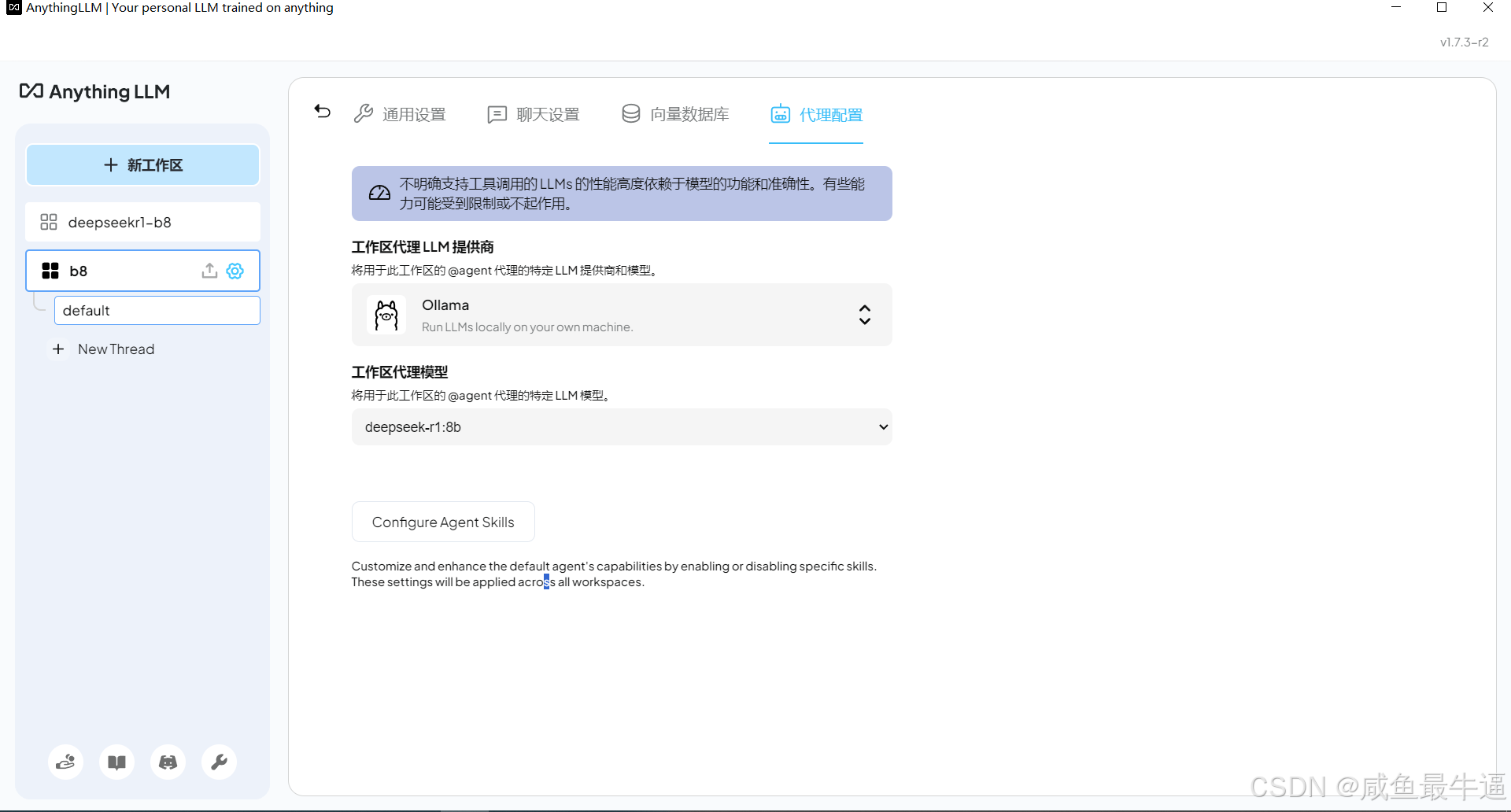Click the plus icon on the 新工作区 button

click(111, 165)
